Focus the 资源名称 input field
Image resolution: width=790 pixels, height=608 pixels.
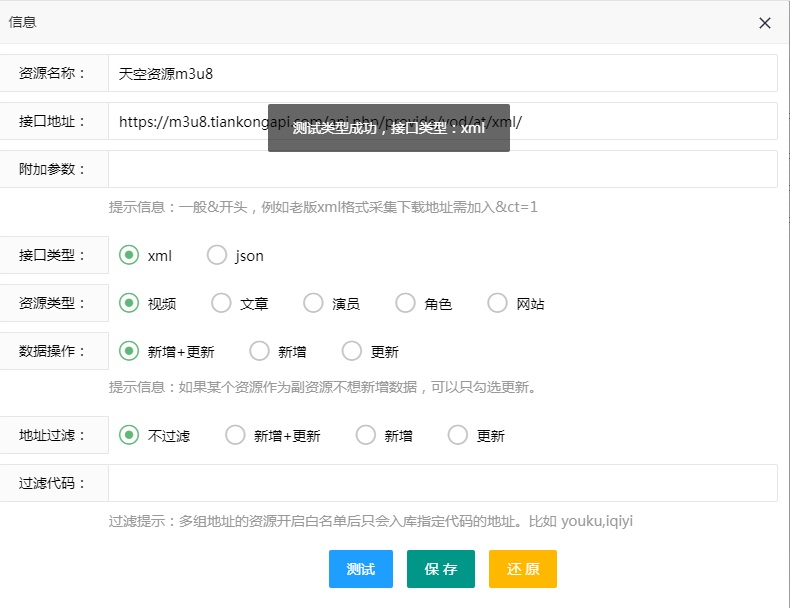point(442,73)
